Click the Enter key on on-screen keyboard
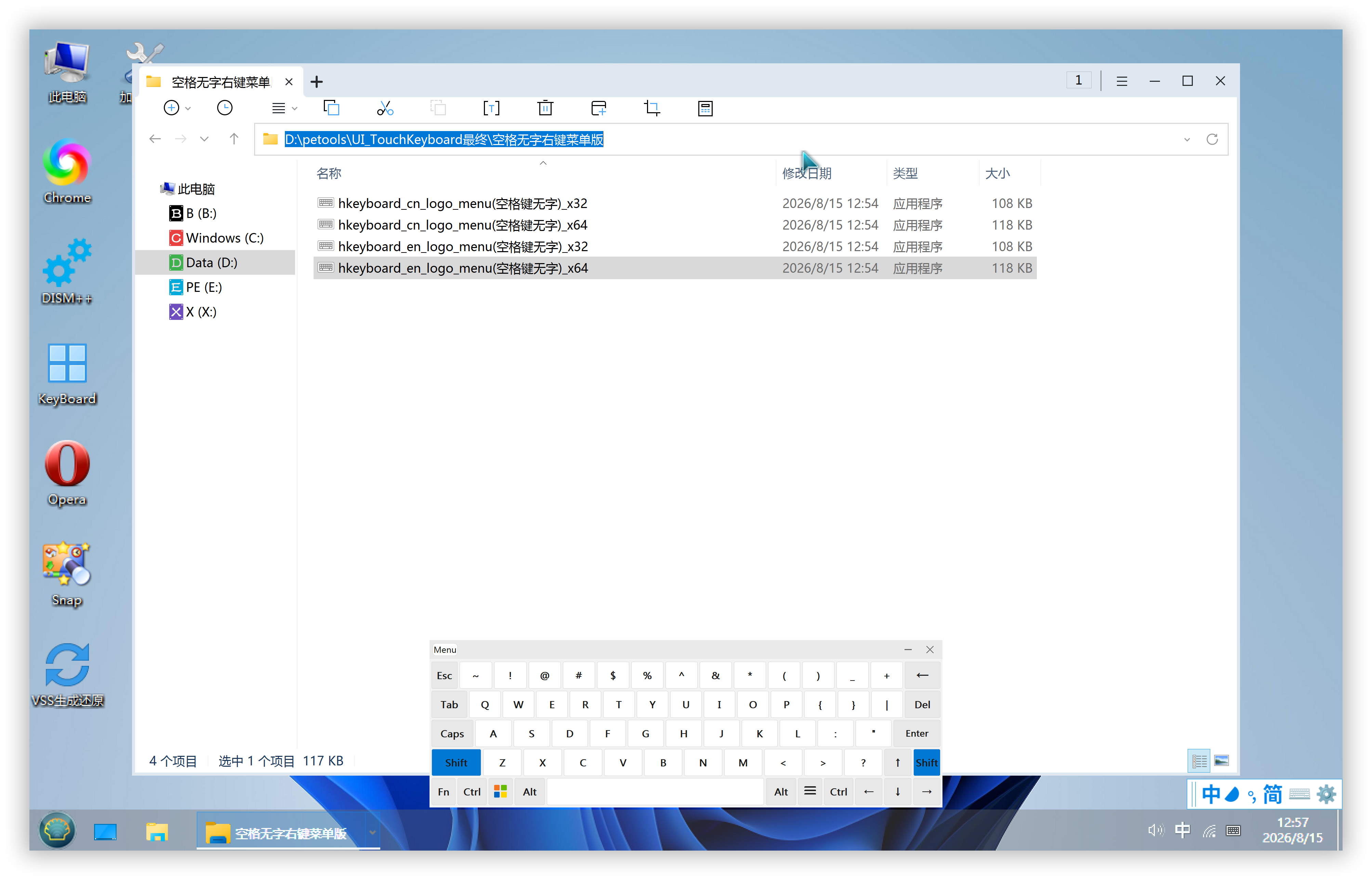Viewport: 1372px width, 880px height. (916, 733)
